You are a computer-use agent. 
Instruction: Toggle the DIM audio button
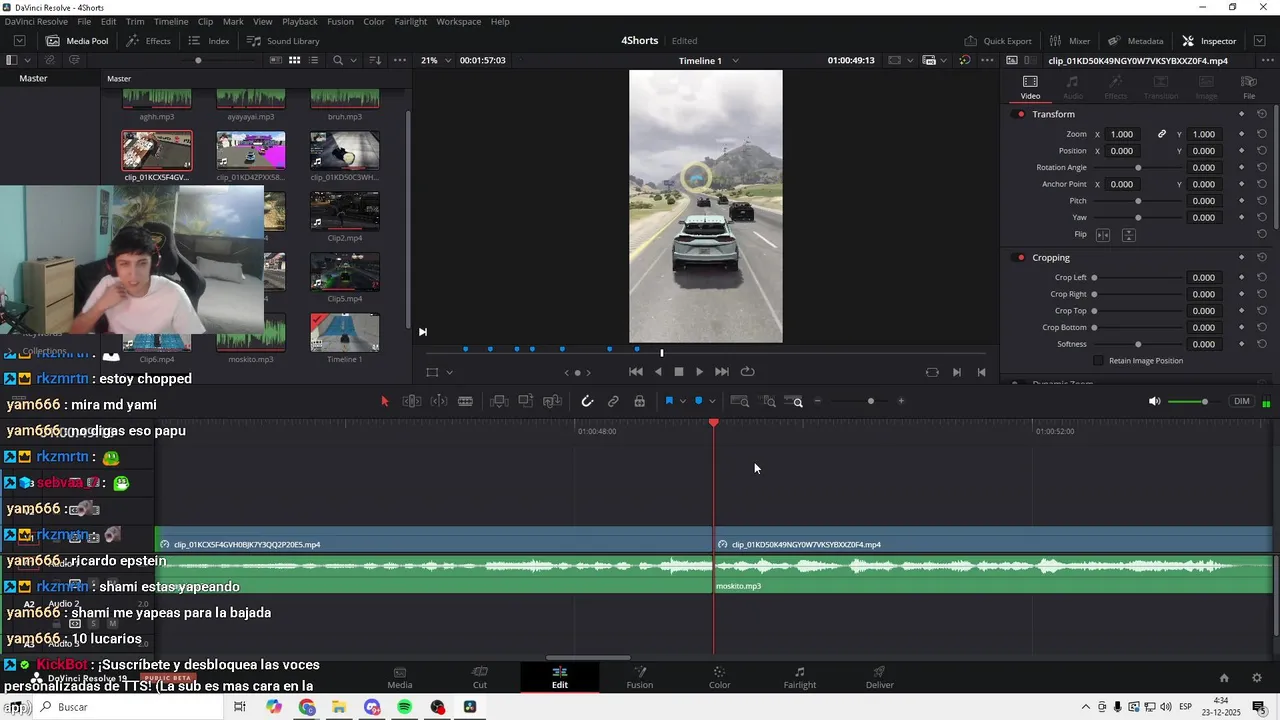tap(1242, 401)
